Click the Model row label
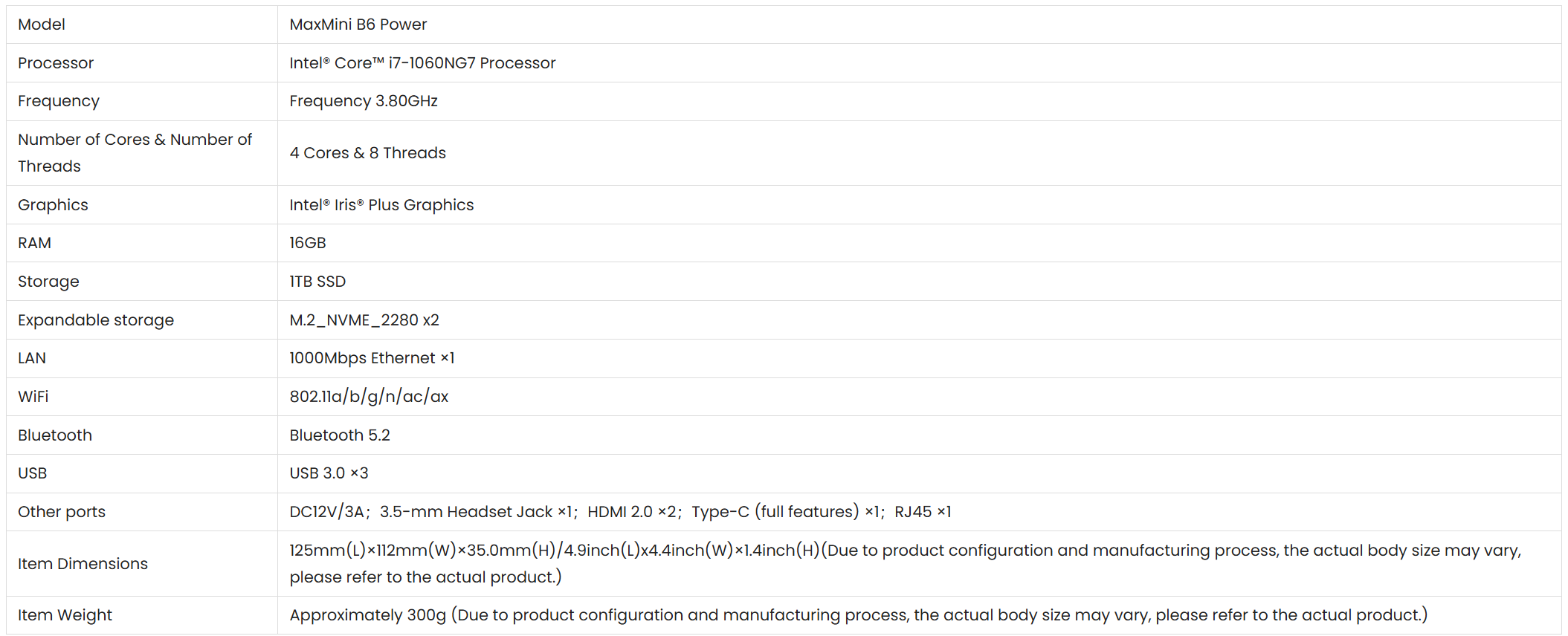This screenshot has width=1568, height=636. (x=42, y=25)
